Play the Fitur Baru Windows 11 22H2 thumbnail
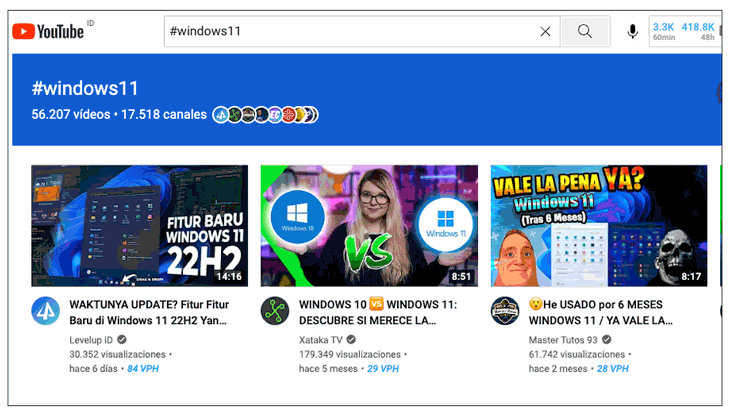 pos(140,226)
